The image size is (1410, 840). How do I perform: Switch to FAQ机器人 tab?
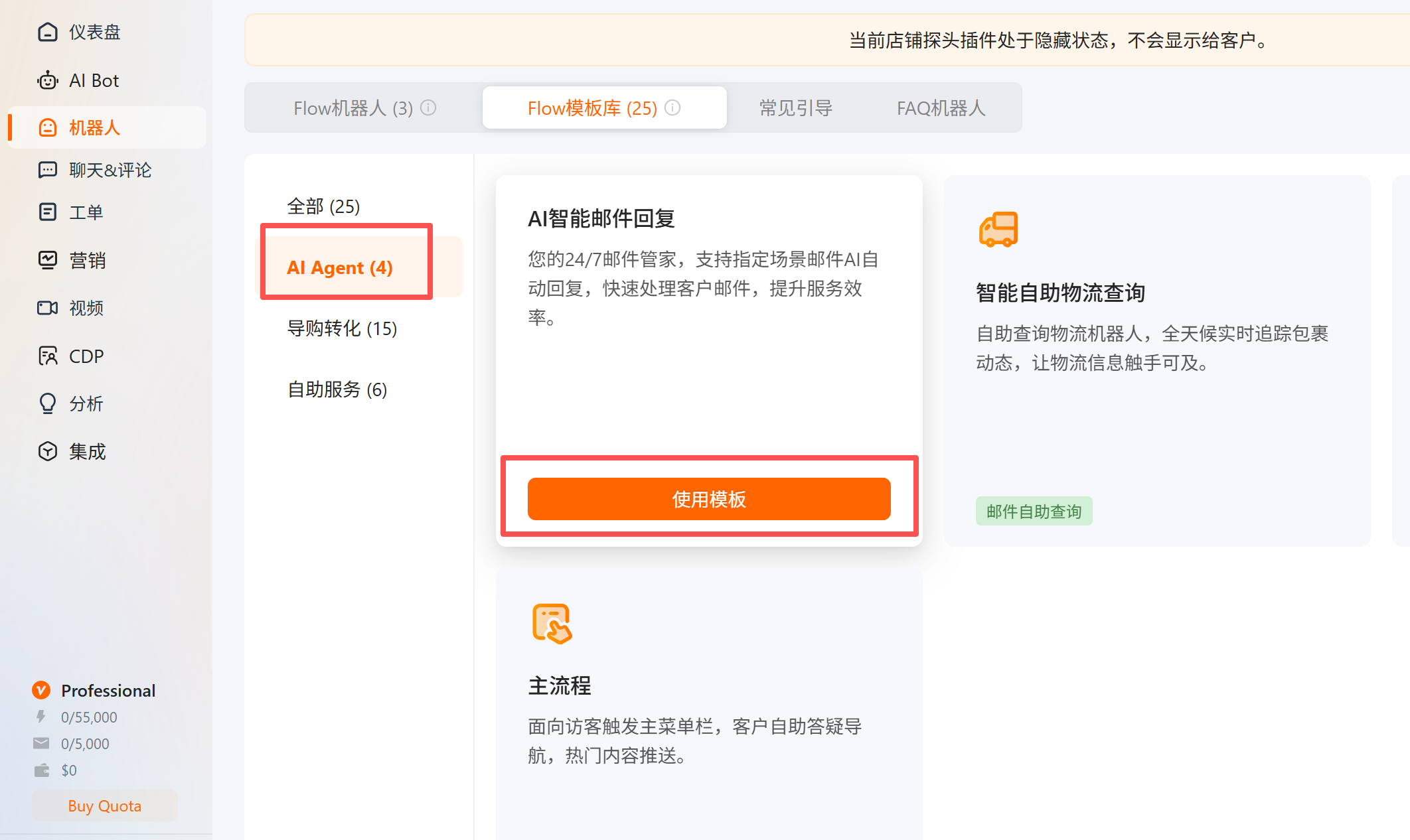[x=941, y=108]
